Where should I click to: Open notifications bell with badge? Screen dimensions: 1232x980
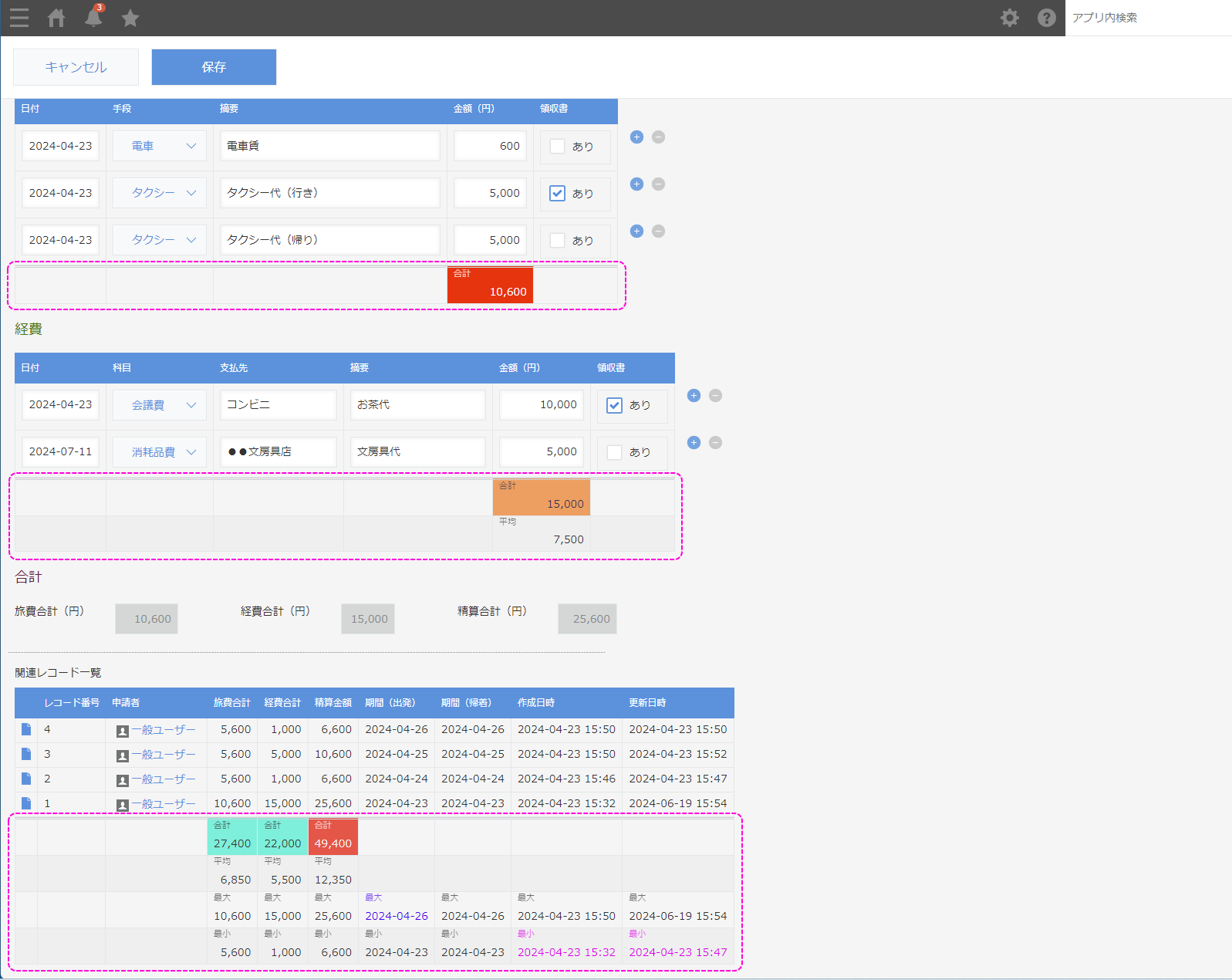click(93, 17)
